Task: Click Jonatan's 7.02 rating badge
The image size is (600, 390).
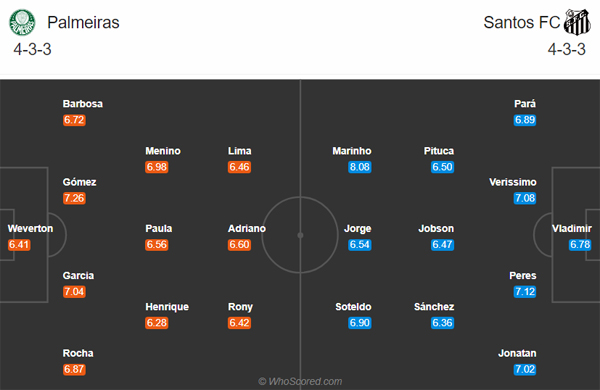Action: point(525,369)
